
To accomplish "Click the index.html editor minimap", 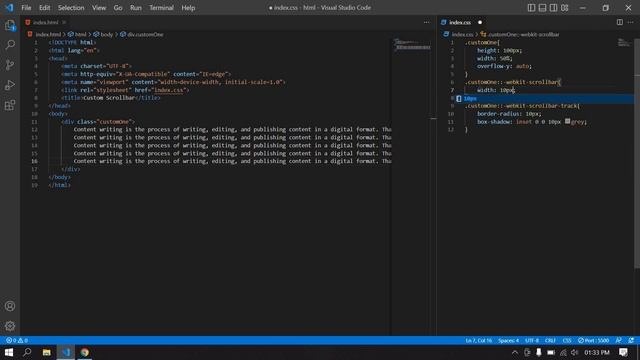I will click(412, 45).
